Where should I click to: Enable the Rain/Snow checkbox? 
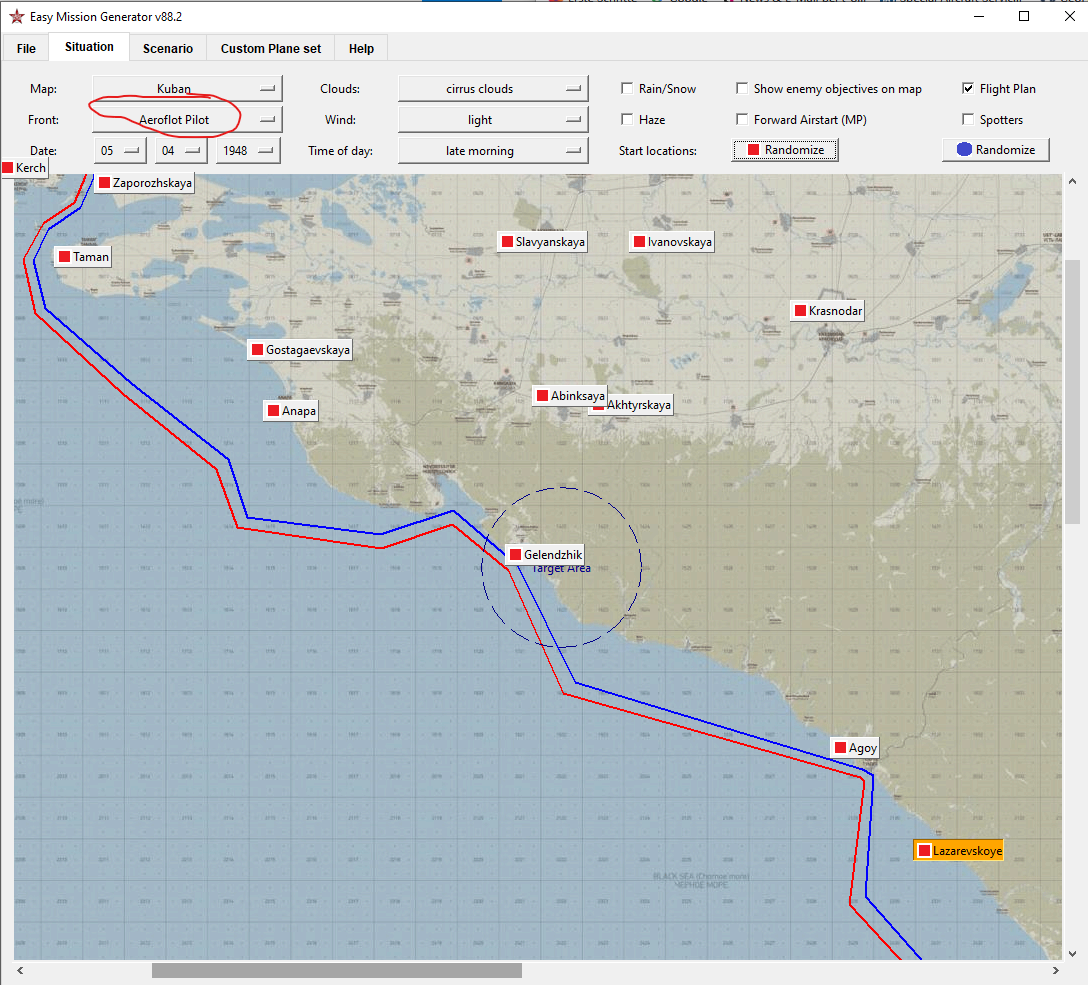click(627, 89)
